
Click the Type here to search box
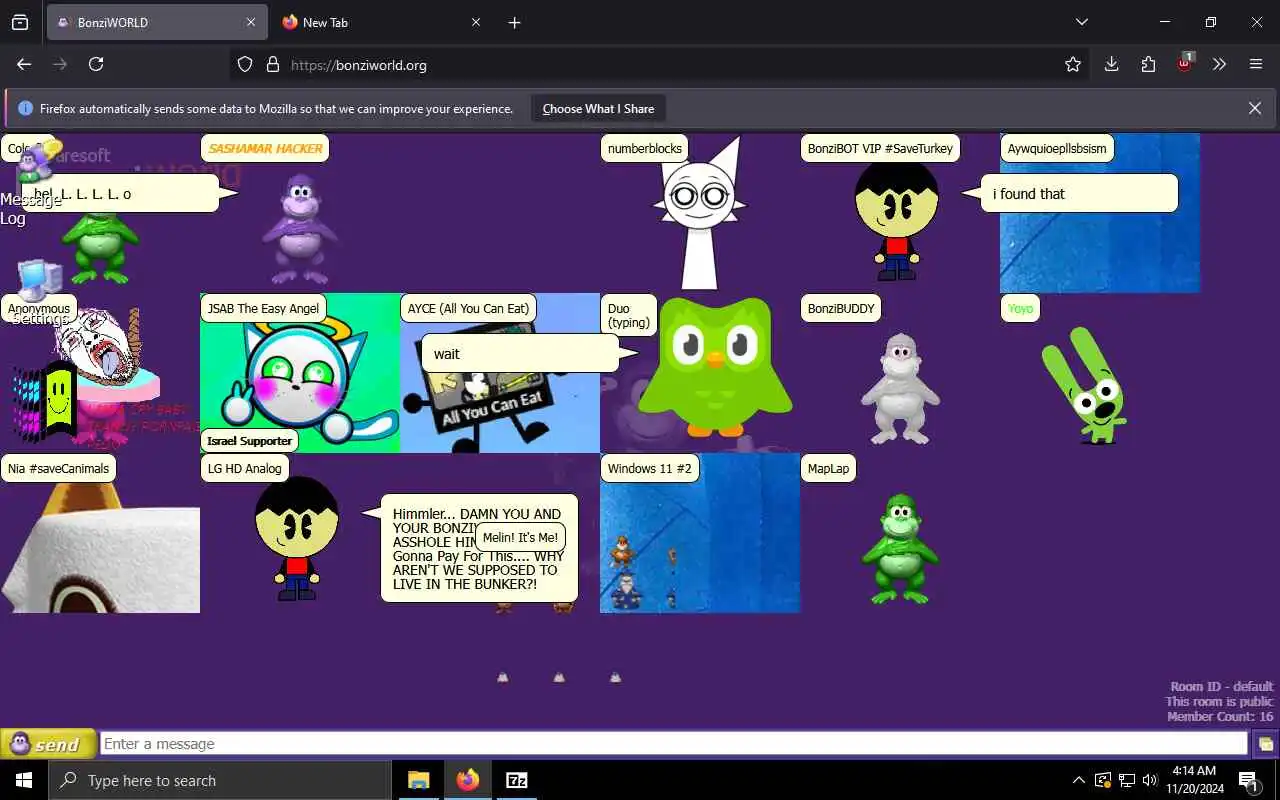coord(220,780)
